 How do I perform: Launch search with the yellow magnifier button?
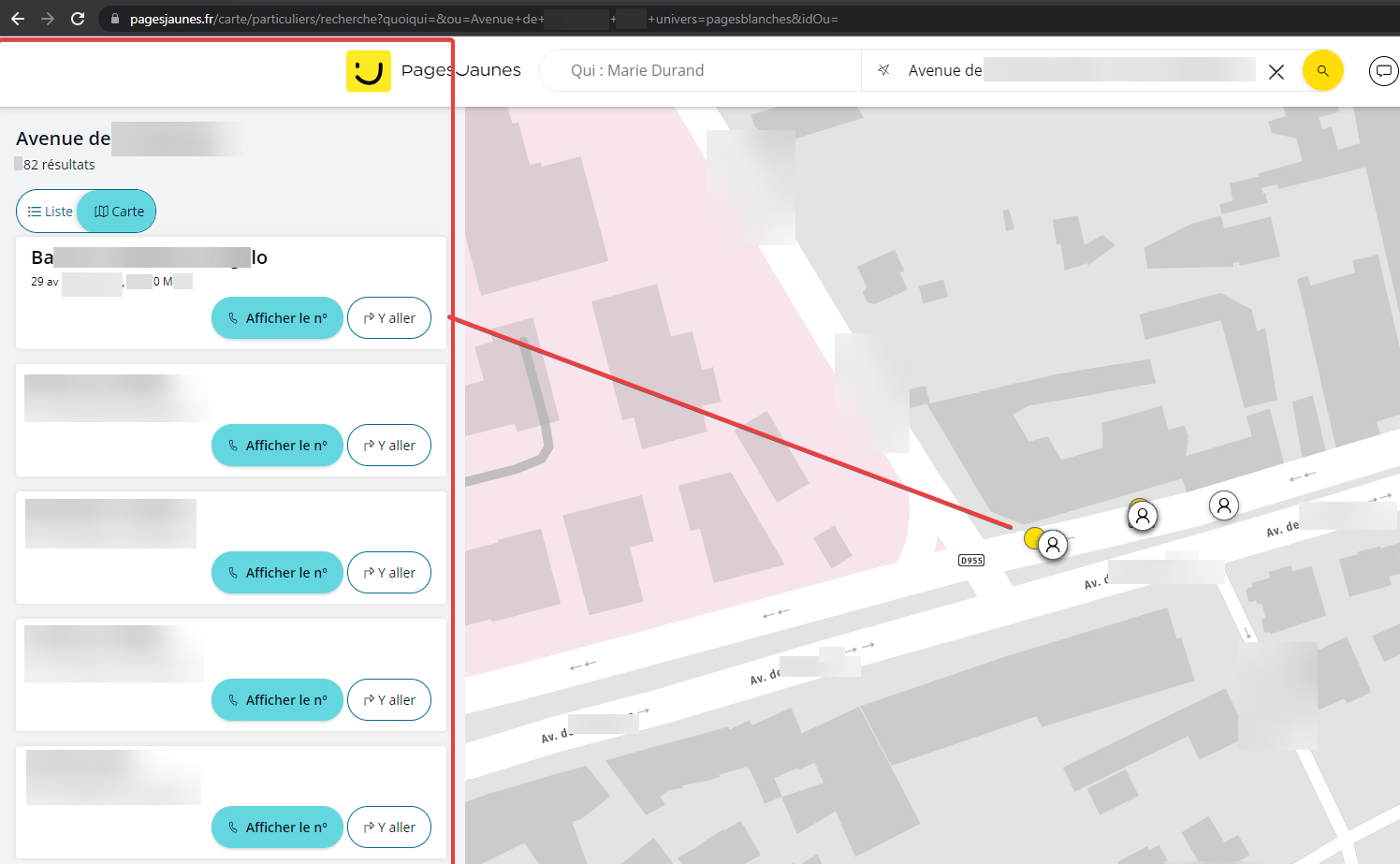(1322, 70)
